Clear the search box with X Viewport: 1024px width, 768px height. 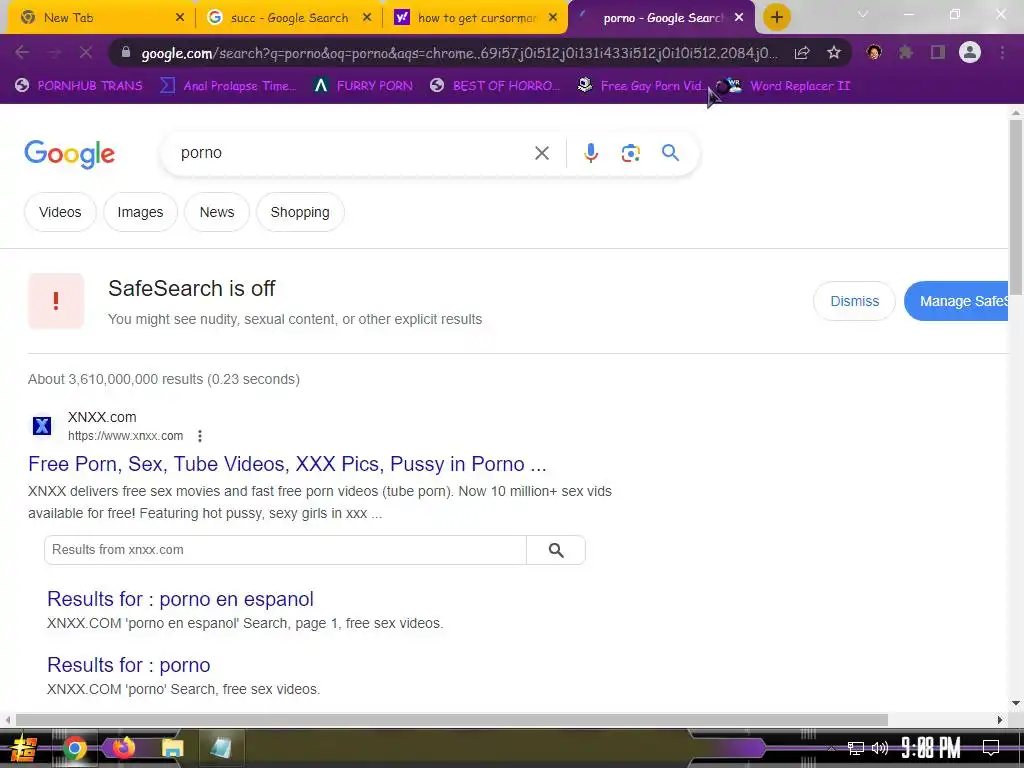tap(542, 153)
